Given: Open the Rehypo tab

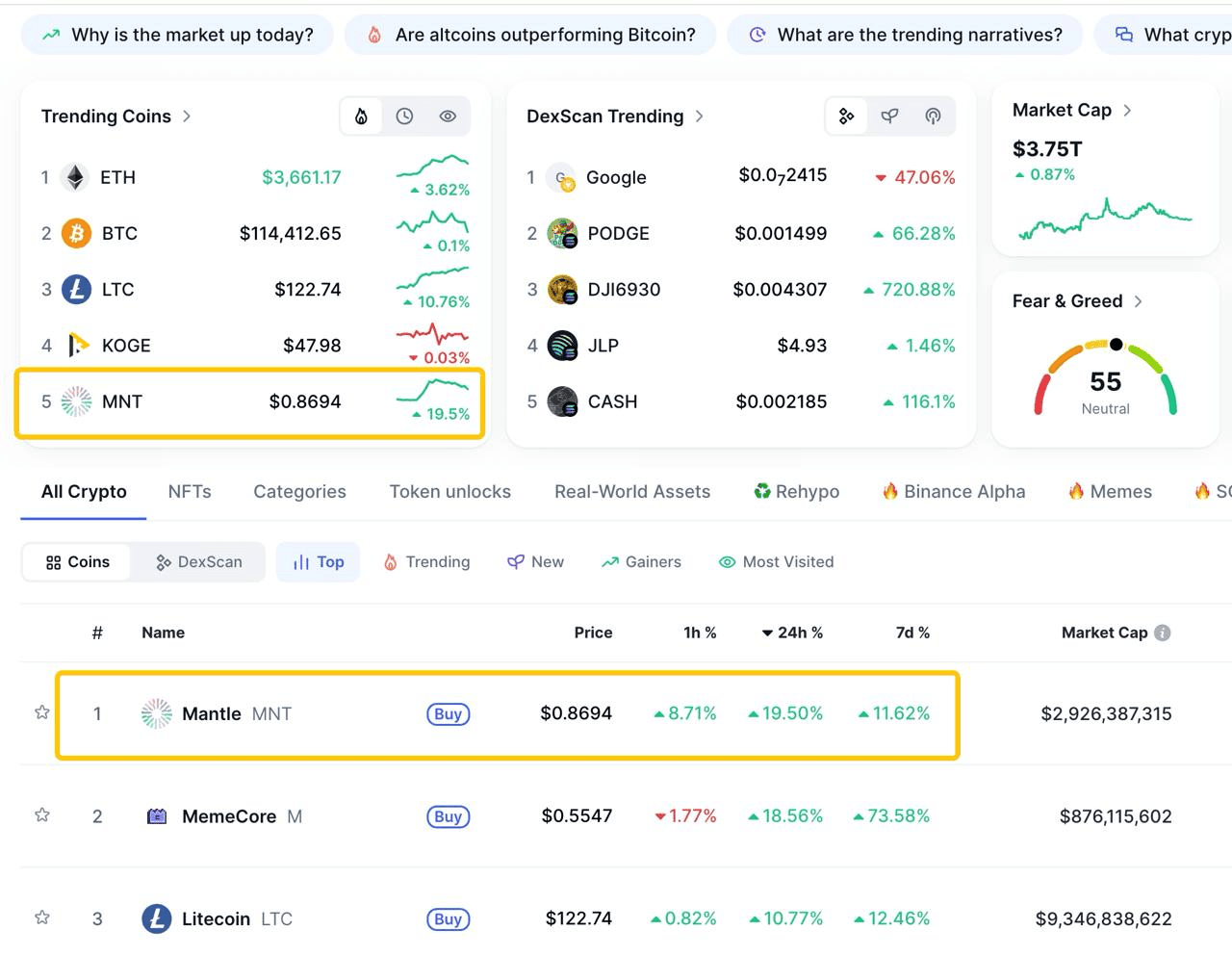Looking at the screenshot, I should 796,491.
